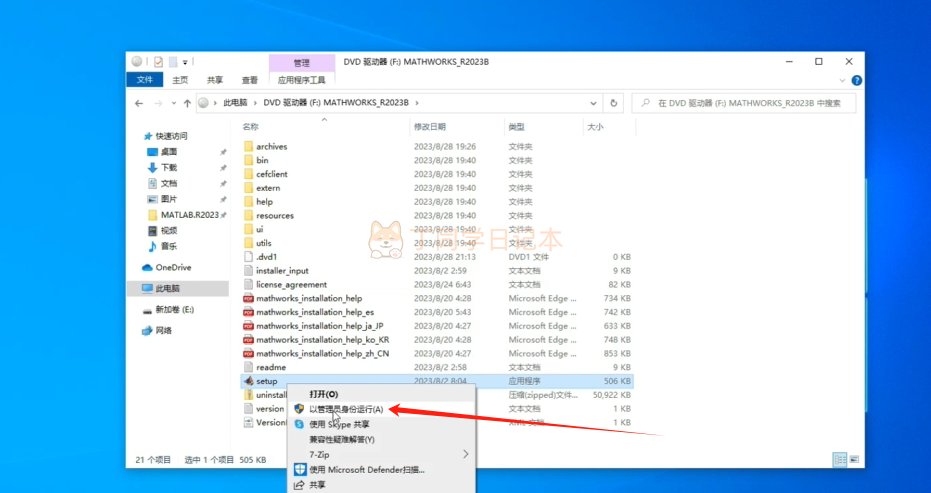
Task: Select the utils folder
Action: click(x=264, y=243)
